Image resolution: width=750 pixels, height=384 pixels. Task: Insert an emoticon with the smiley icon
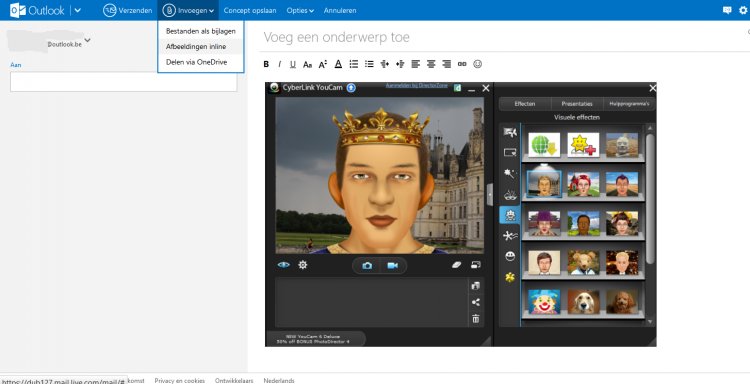477,64
